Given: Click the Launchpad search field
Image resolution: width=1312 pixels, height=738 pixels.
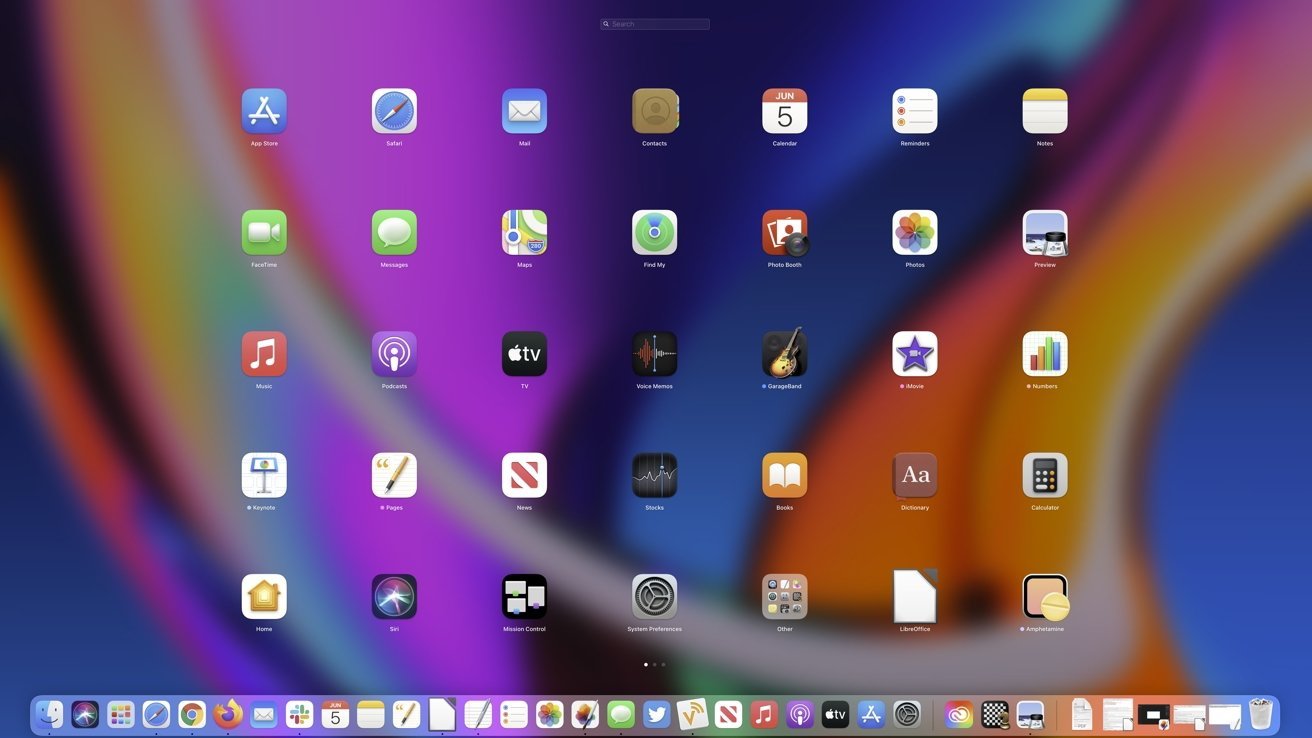Looking at the screenshot, I should 655,23.
